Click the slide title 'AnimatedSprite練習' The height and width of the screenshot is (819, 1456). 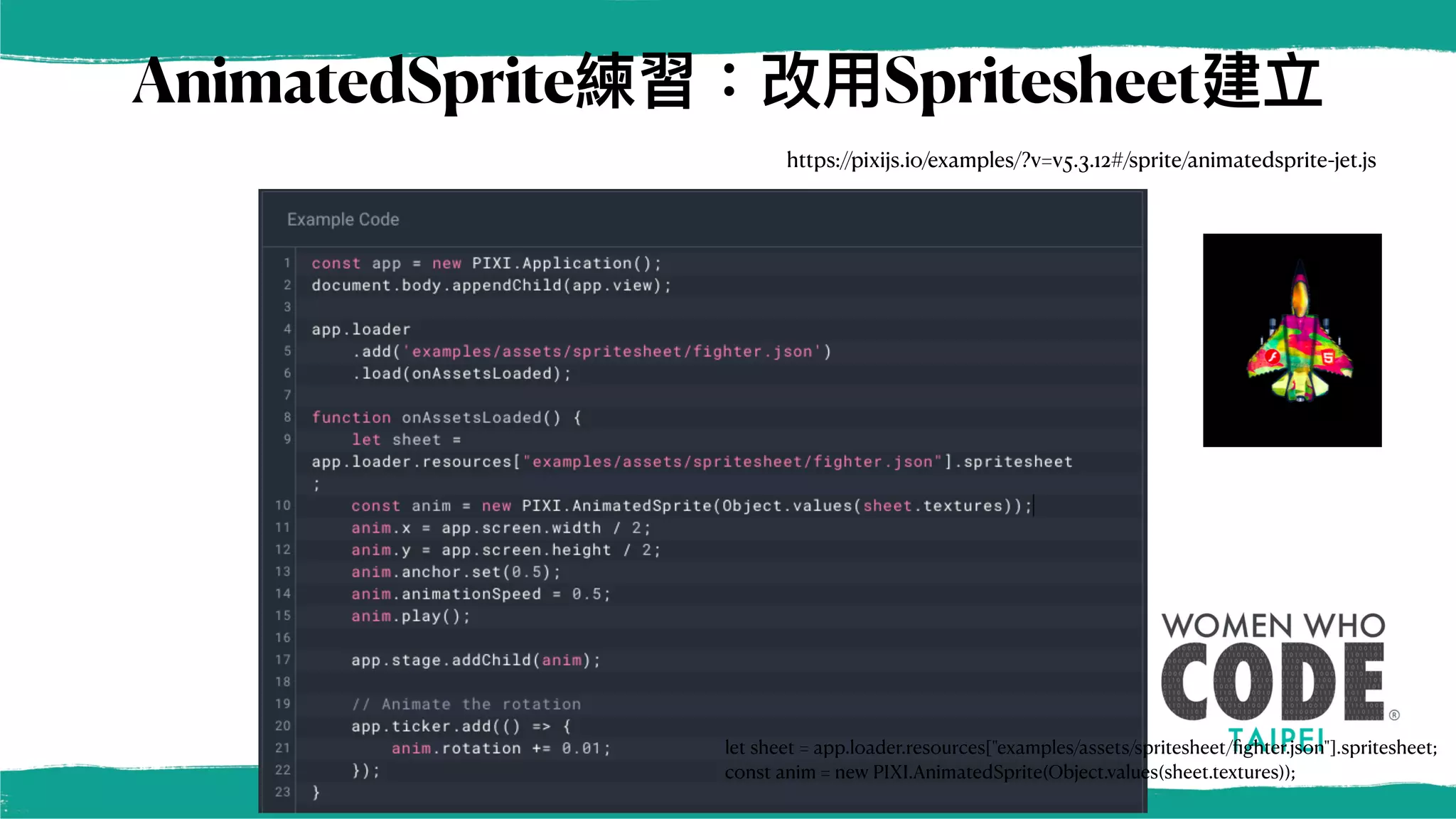[x=412, y=82]
